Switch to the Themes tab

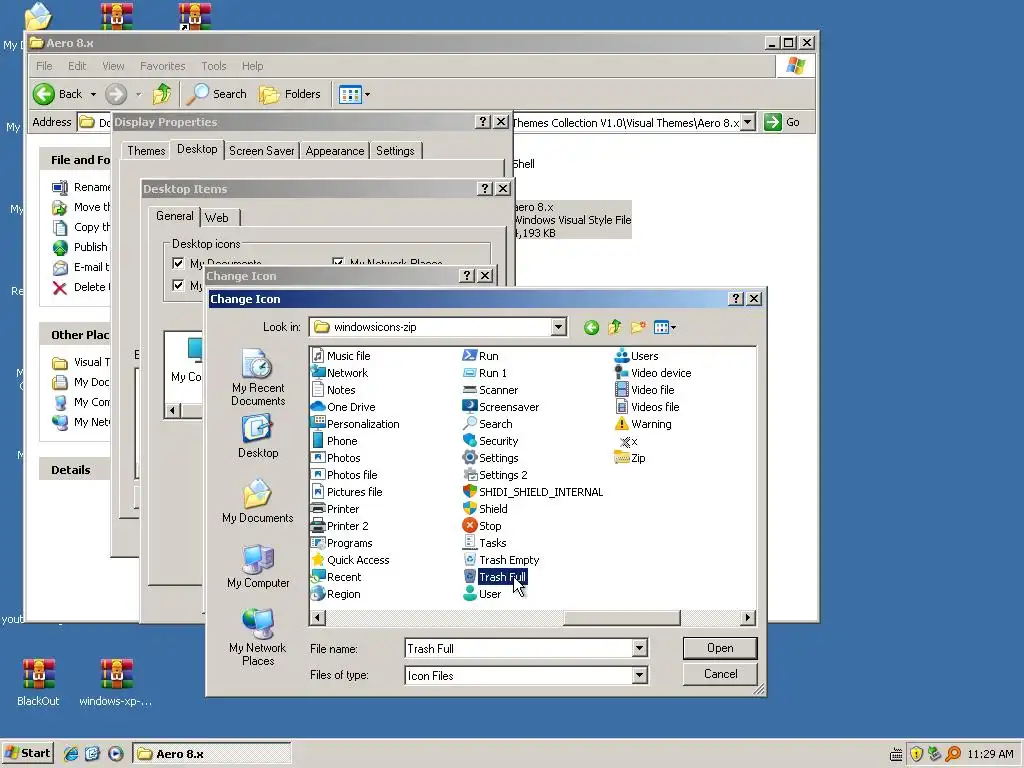tap(146, 151)
